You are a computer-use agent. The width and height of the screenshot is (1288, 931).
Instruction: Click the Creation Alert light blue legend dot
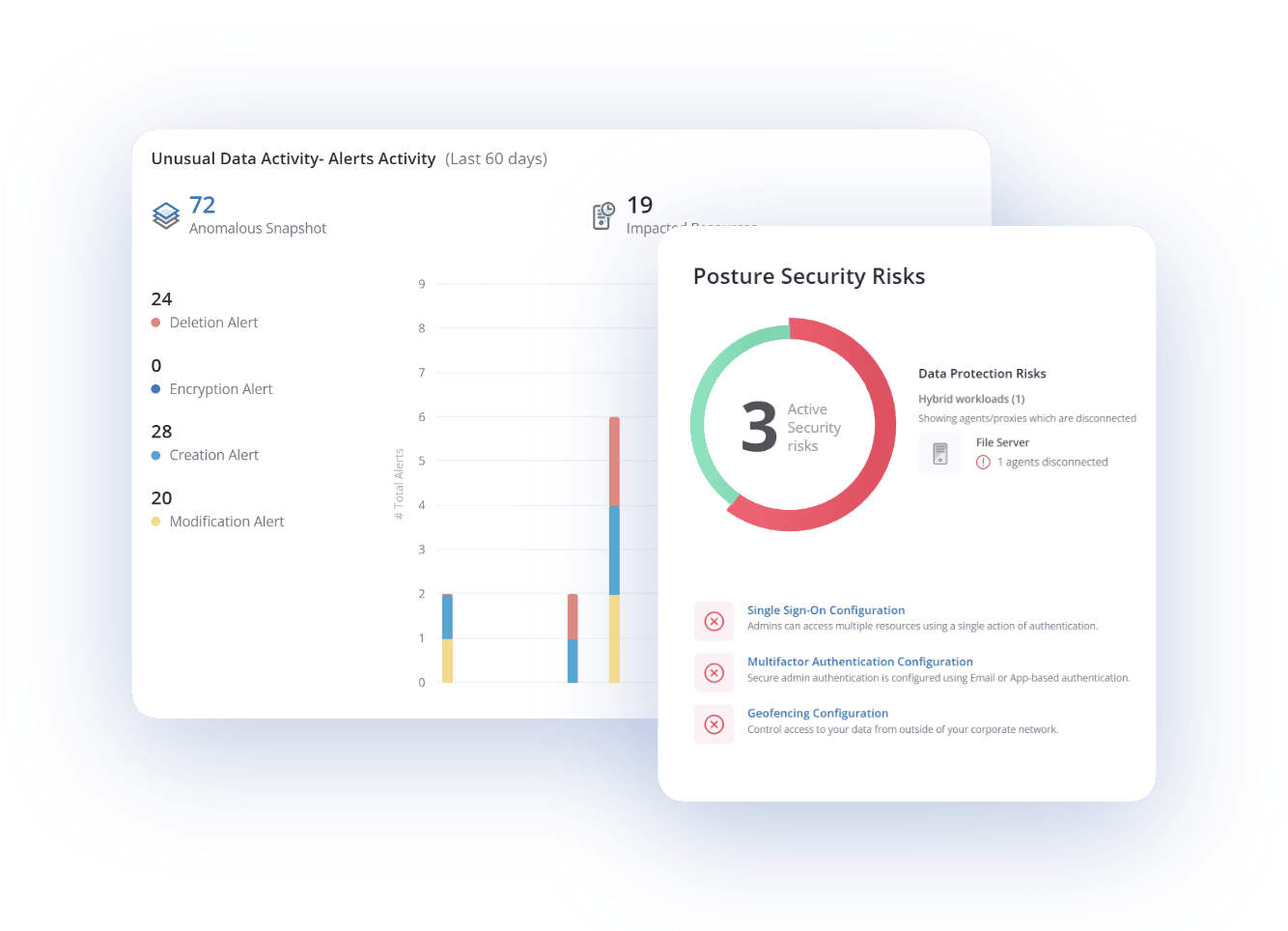155,455
